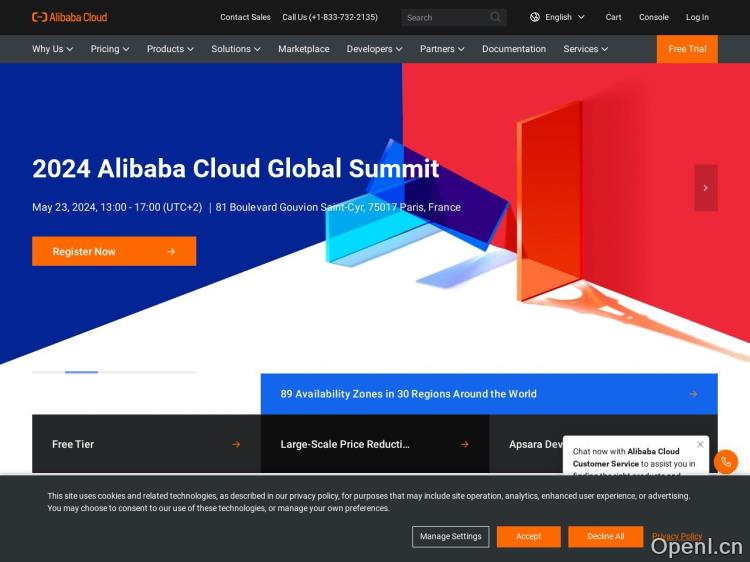Screen dimensions: 750x562
Task: Click arrow on the Availability Zones banner
Action: [x=693, y=394]
